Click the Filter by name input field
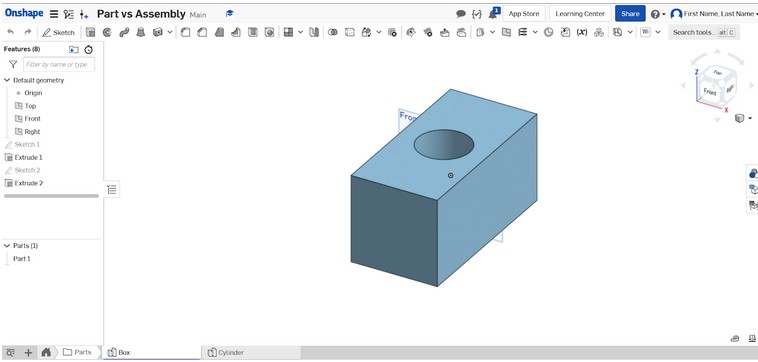 [59, 64]
